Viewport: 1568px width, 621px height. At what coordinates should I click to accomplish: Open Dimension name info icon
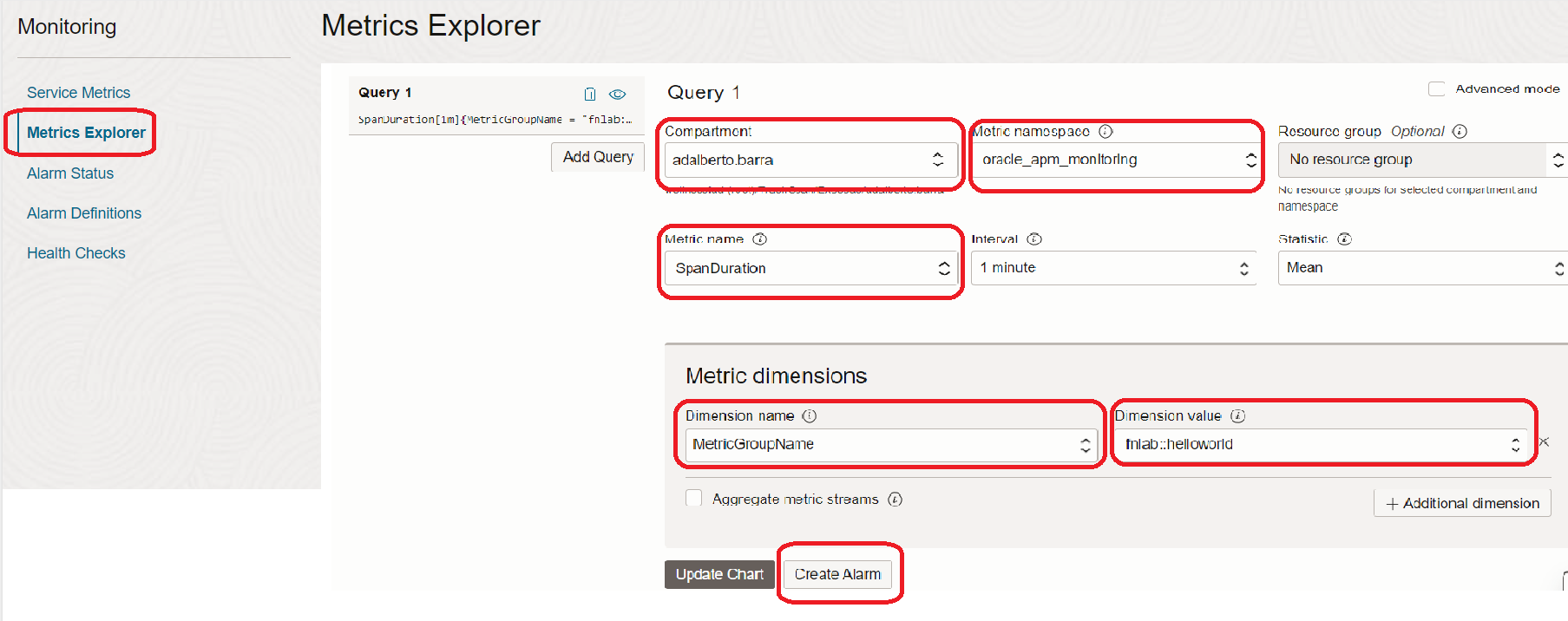(810, 416)
